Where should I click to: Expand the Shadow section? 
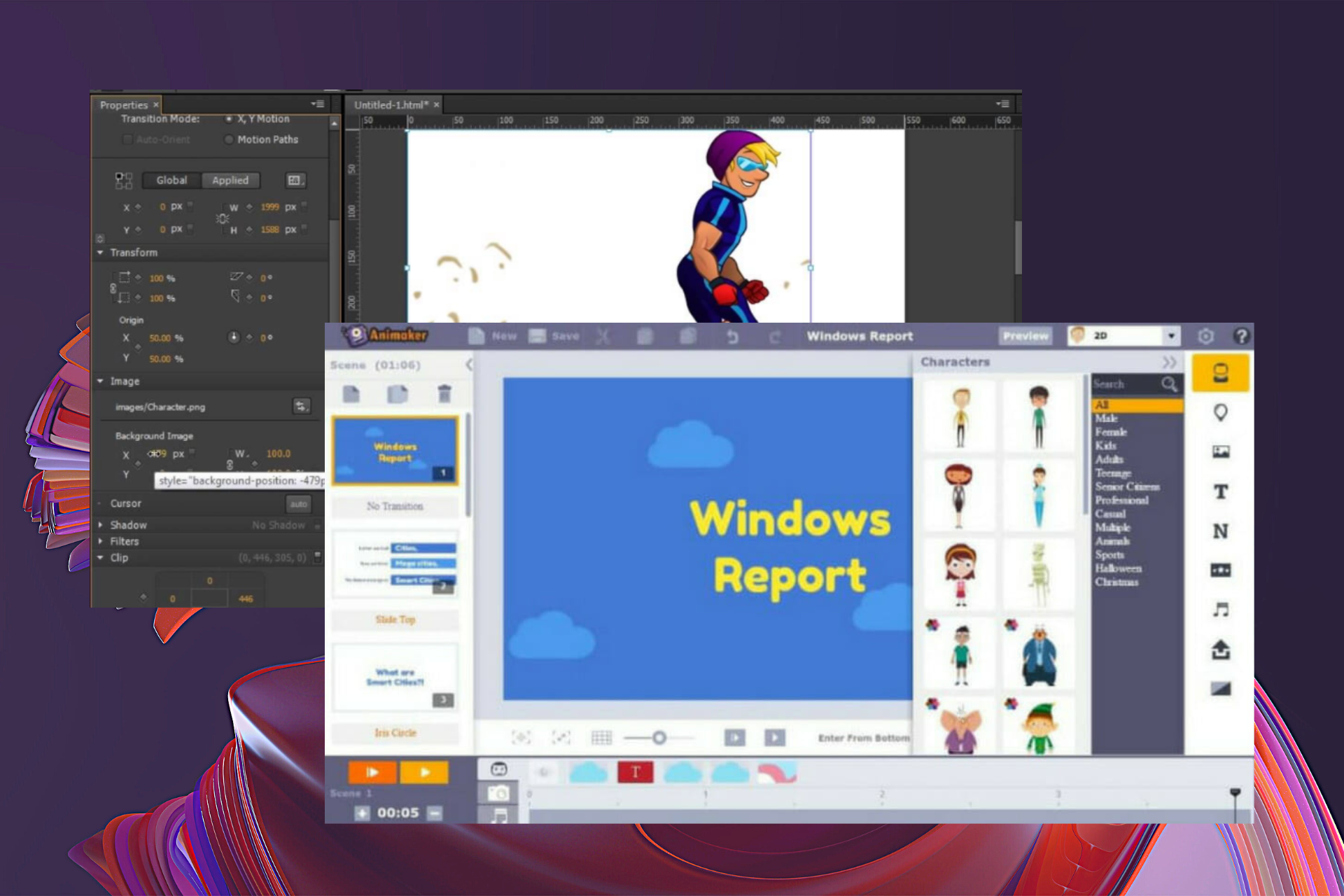100,524
